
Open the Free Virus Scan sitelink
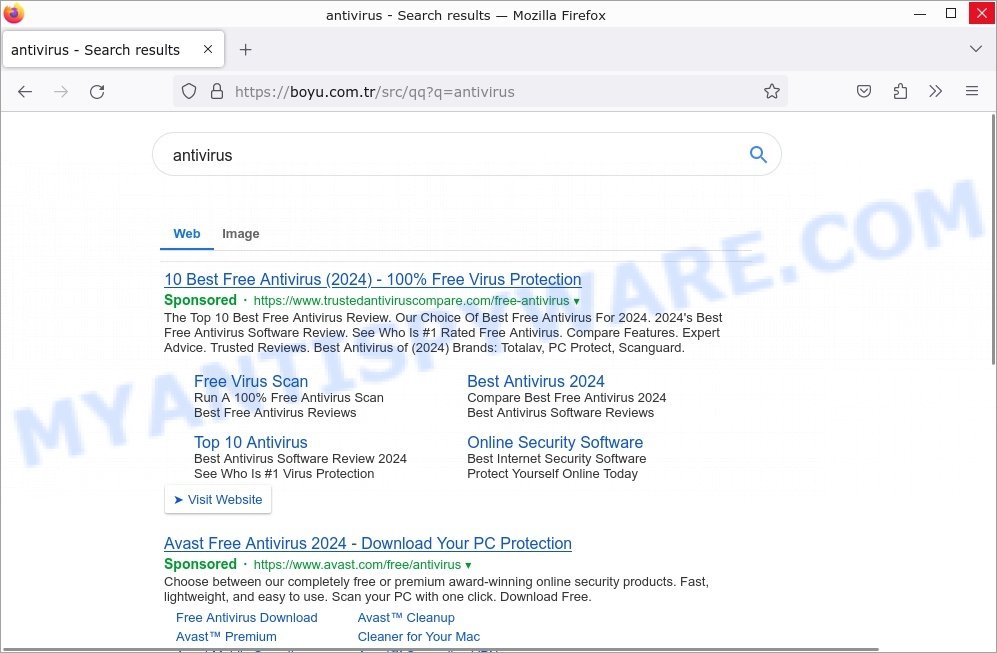pyautogui.click(x=251, y=381)
